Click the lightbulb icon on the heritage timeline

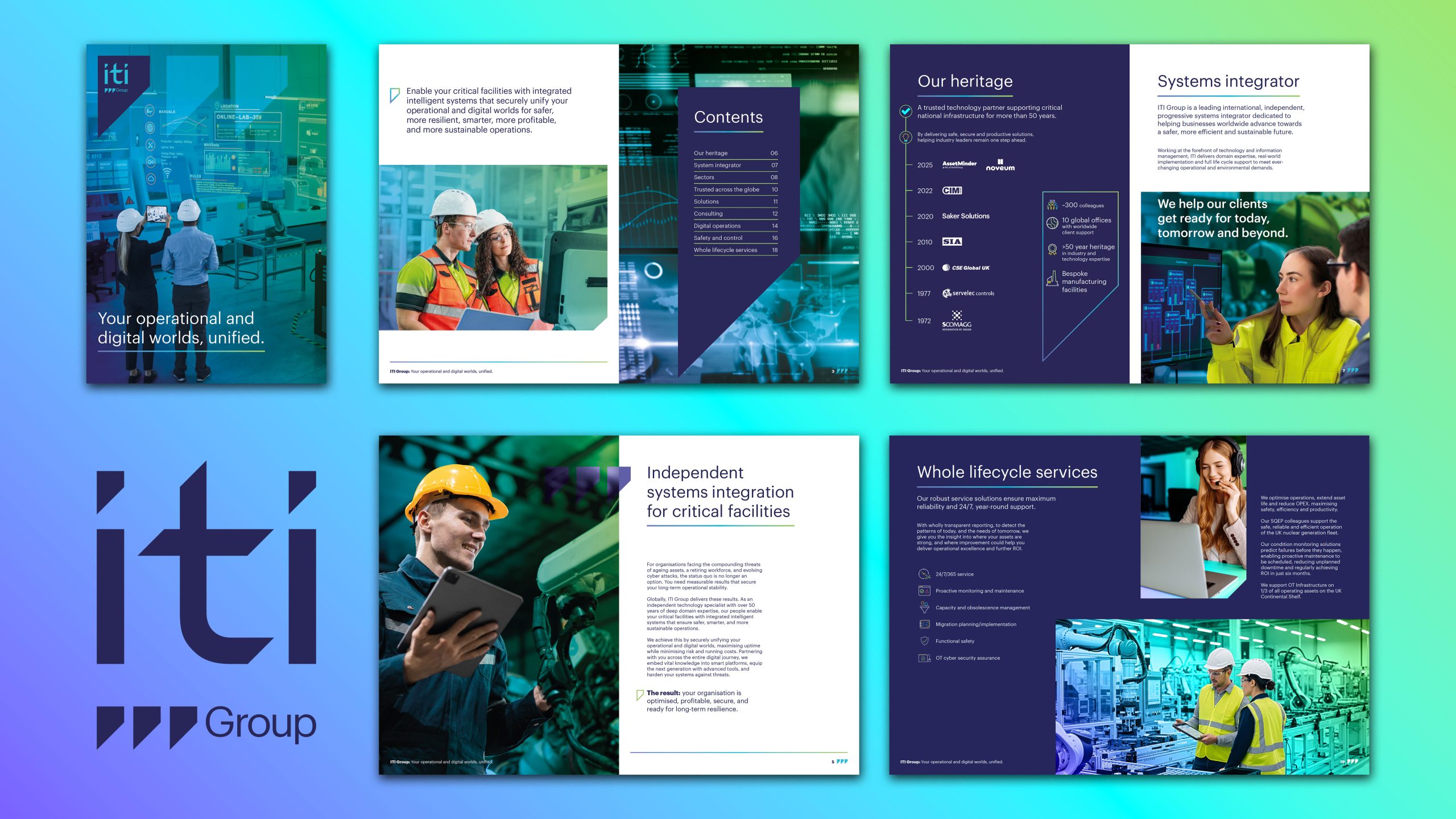point(905,137)
